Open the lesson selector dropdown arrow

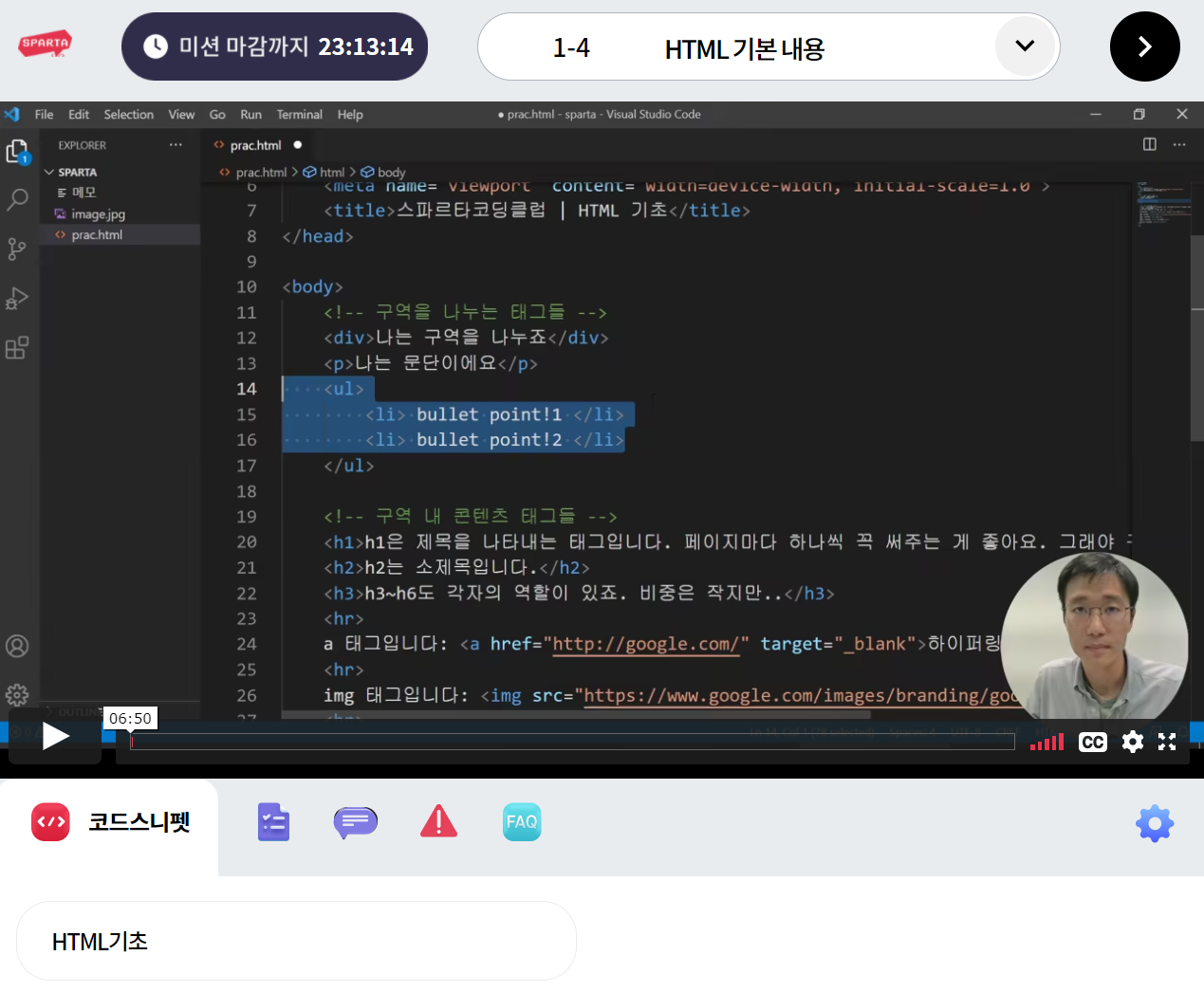(x=1025, y=46)
